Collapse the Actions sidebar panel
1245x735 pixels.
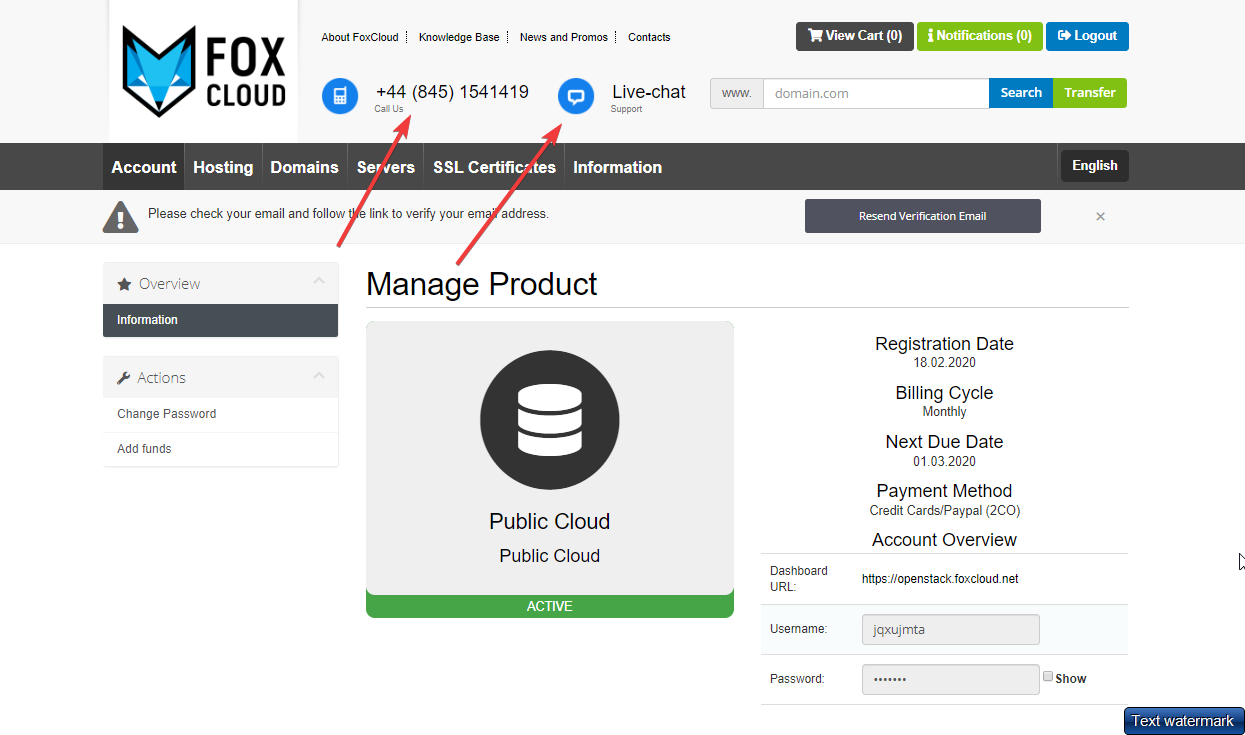point(319,376)
